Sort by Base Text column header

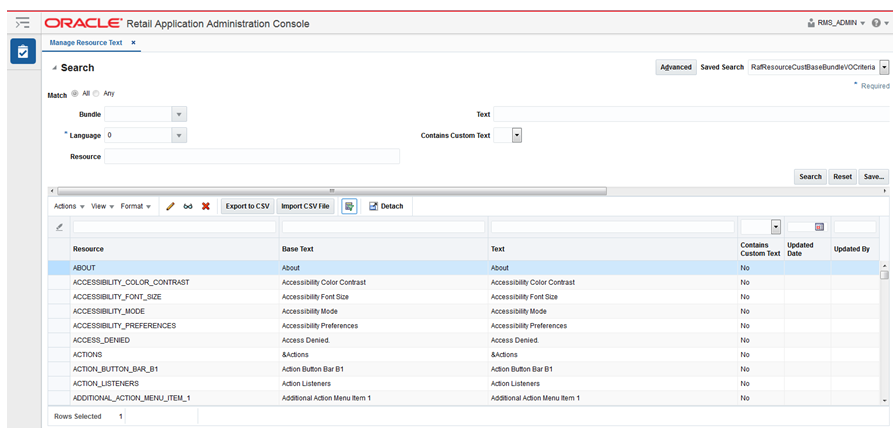[298, 249]
